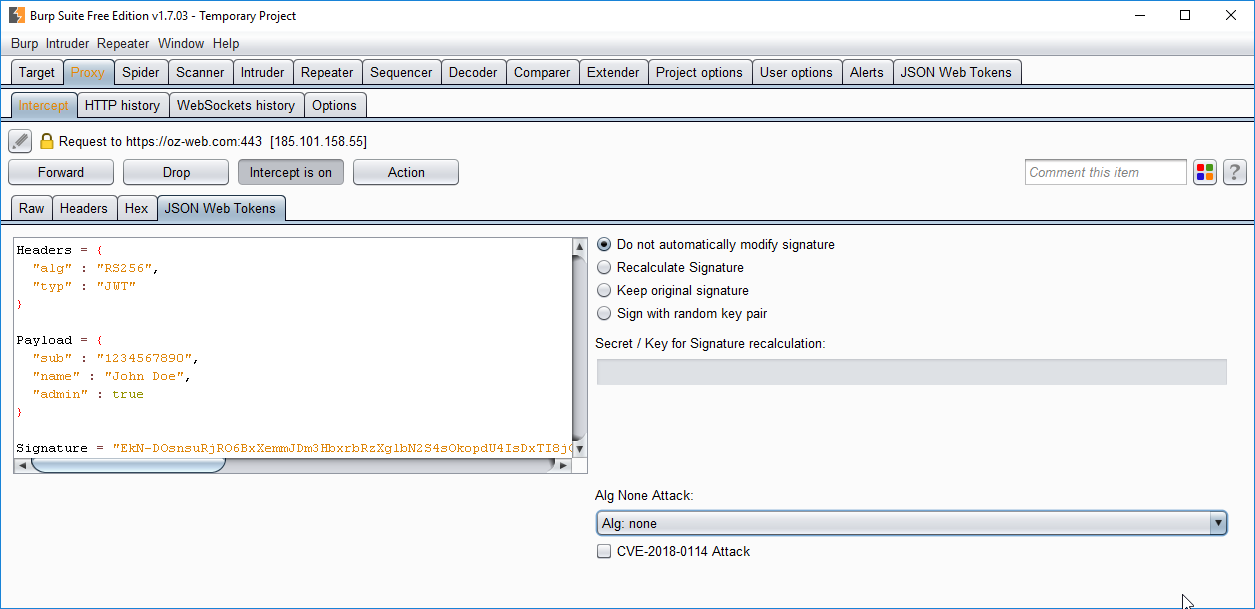
Task: Select the Intercept sub-tab
Action: (x=43, y=105)
